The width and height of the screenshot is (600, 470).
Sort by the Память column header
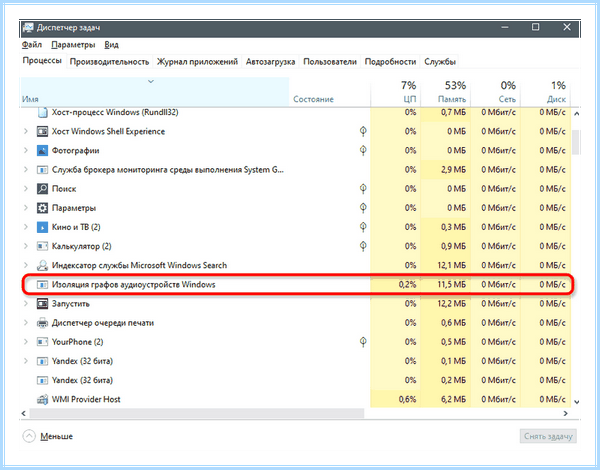coord(445,92)
